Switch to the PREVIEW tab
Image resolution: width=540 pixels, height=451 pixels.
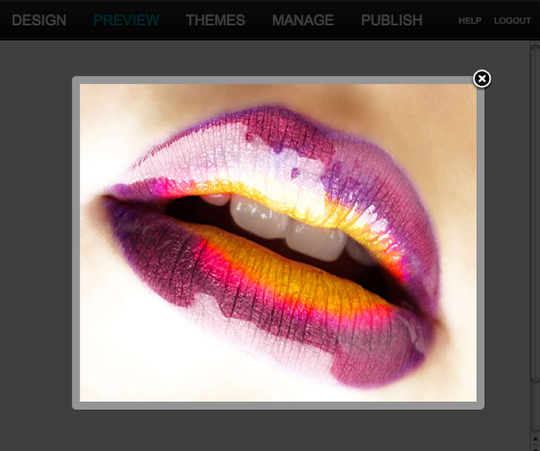126,20
